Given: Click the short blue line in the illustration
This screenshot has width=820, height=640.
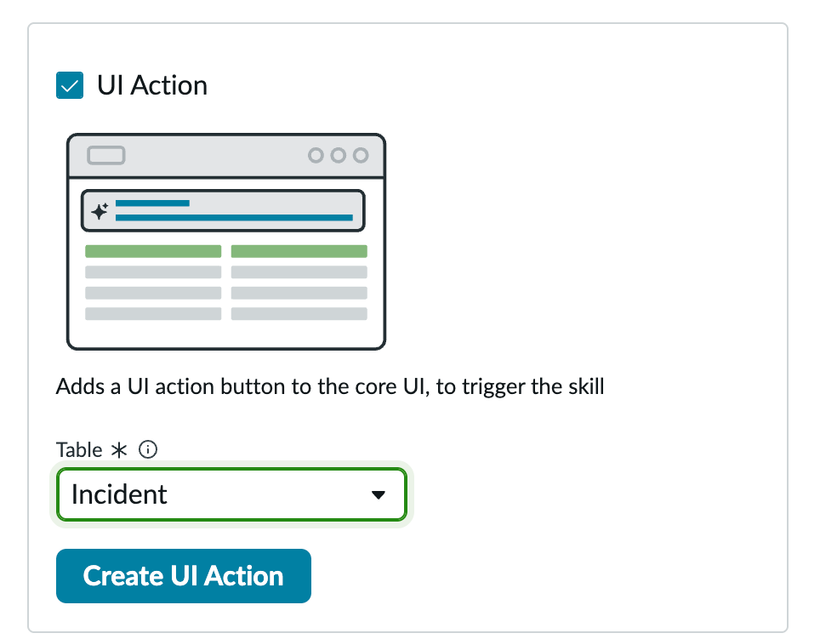Looking at the screenshot, I should tap(152, 203).
